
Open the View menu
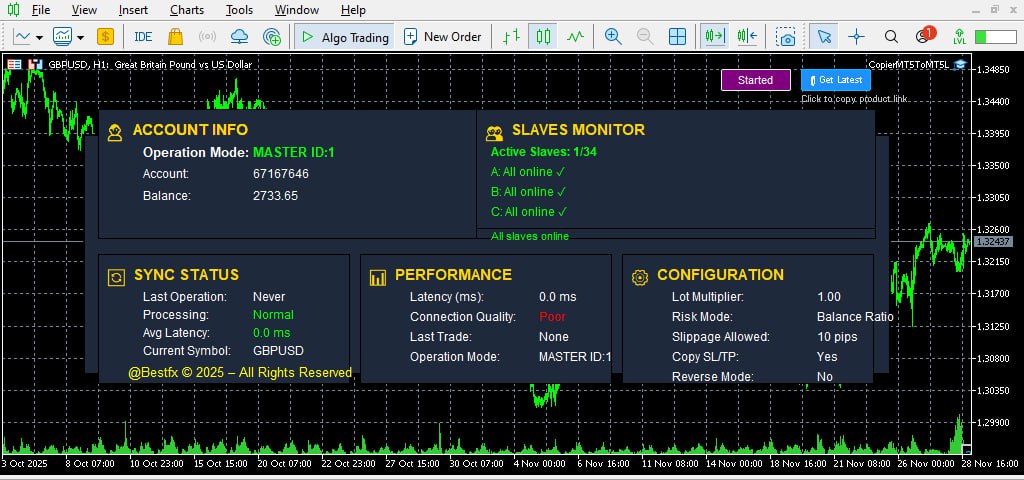tap(84, 10)
